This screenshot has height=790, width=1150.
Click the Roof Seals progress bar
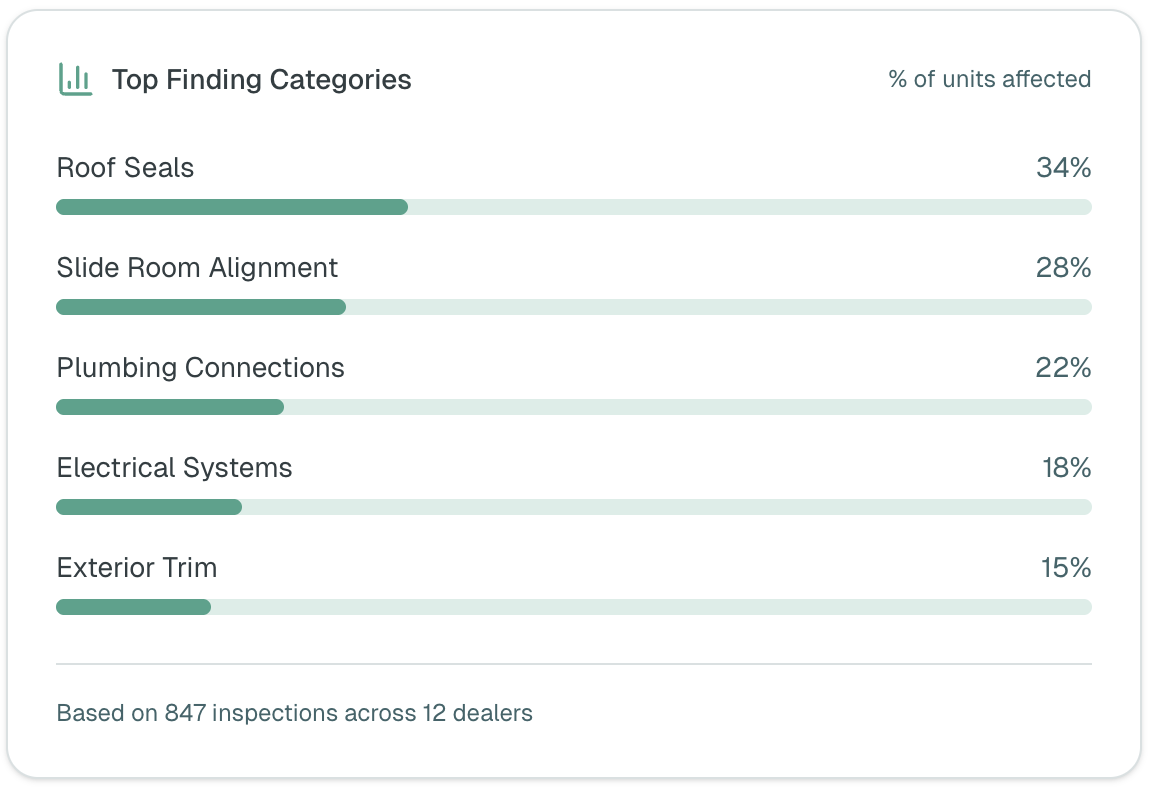[574, 207]
